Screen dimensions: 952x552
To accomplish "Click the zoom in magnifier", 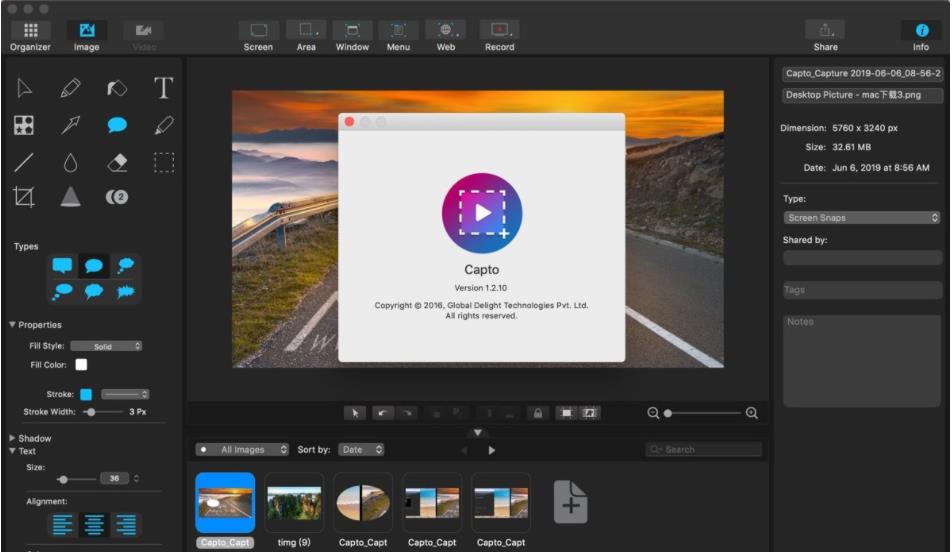I will tap(752, 414).
